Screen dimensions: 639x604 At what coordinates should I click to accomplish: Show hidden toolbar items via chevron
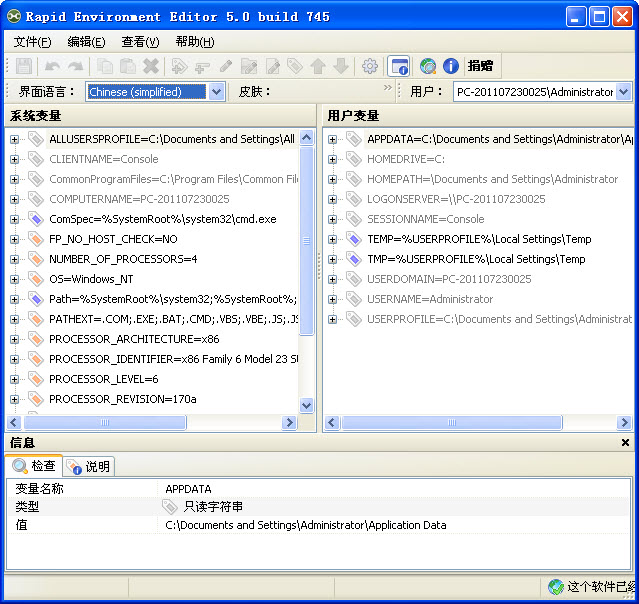point(387,87)
